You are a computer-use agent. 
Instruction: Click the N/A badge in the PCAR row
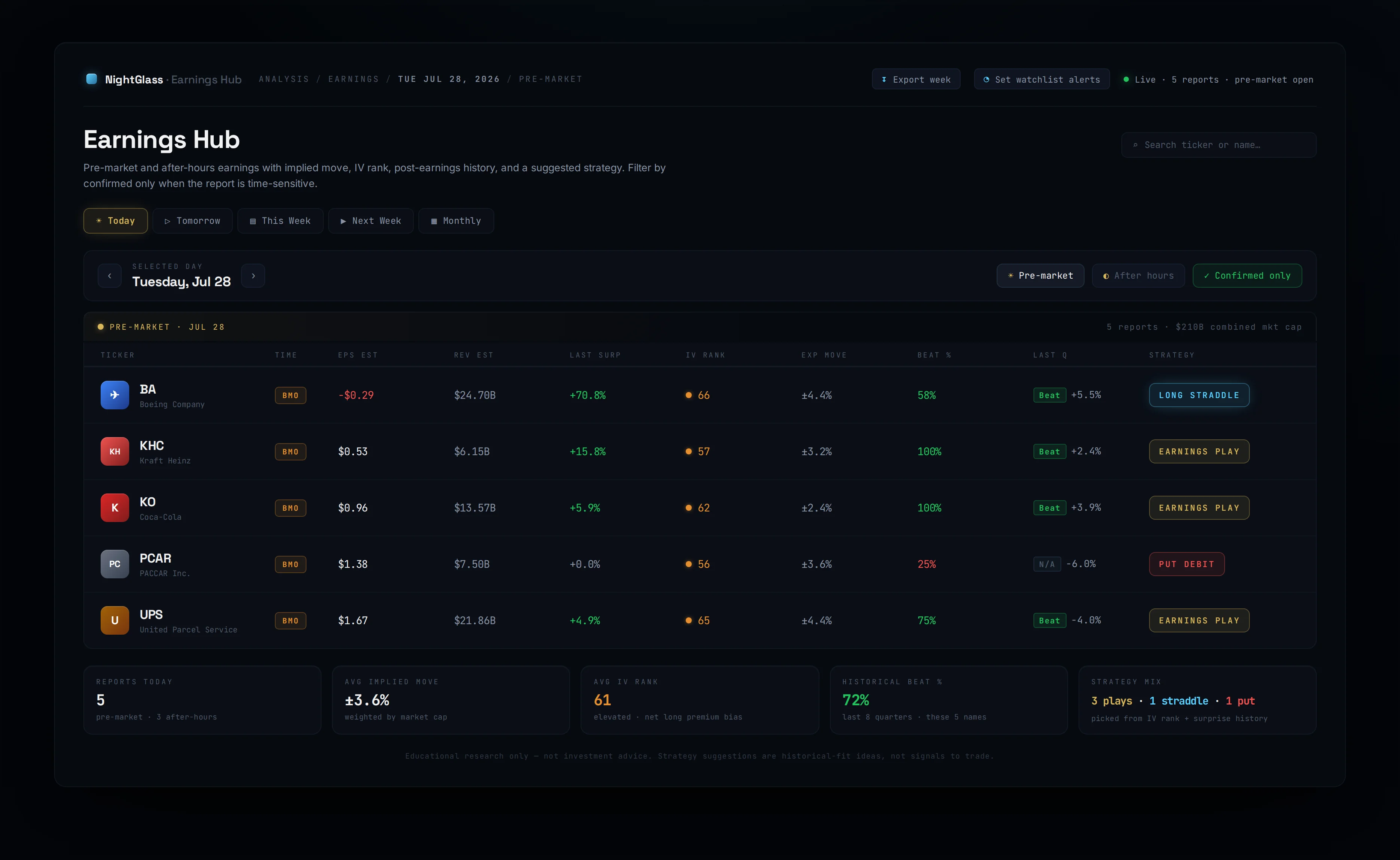(x=1047, y=564)
